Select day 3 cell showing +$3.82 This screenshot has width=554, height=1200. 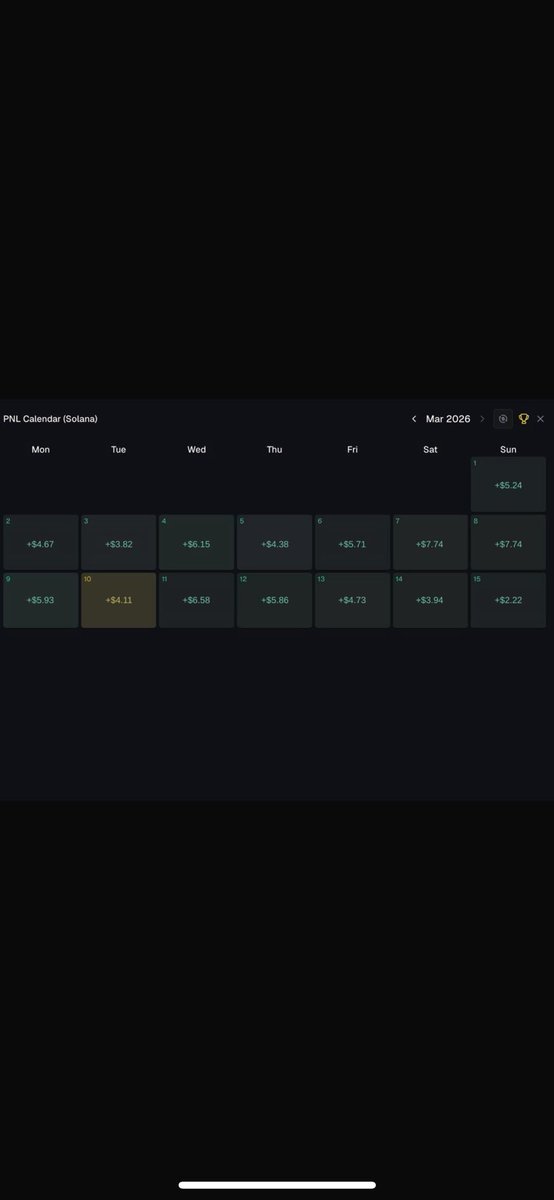(x=118, y=543)
